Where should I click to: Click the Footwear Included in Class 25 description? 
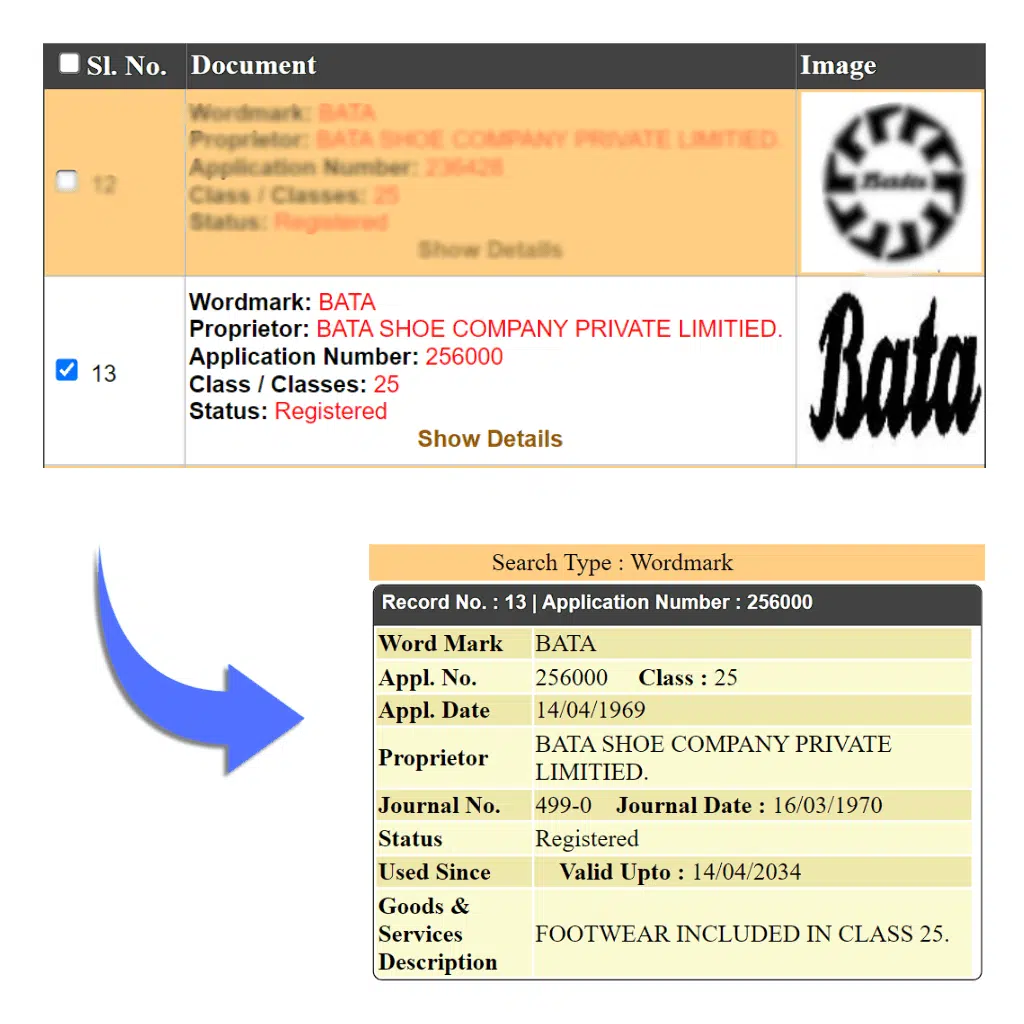coord(741,934)
